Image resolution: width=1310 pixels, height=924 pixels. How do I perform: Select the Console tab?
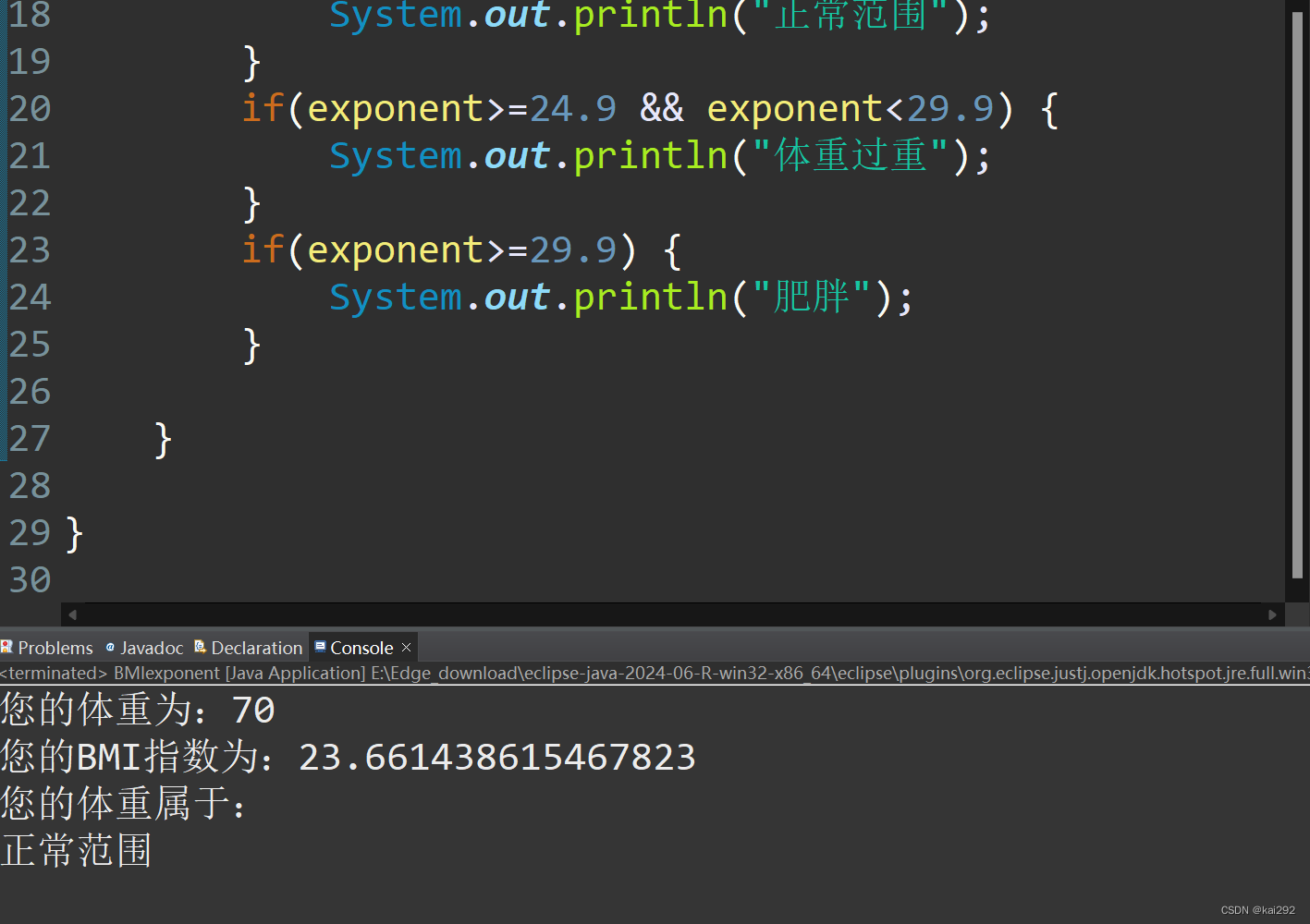pos(361,648)
